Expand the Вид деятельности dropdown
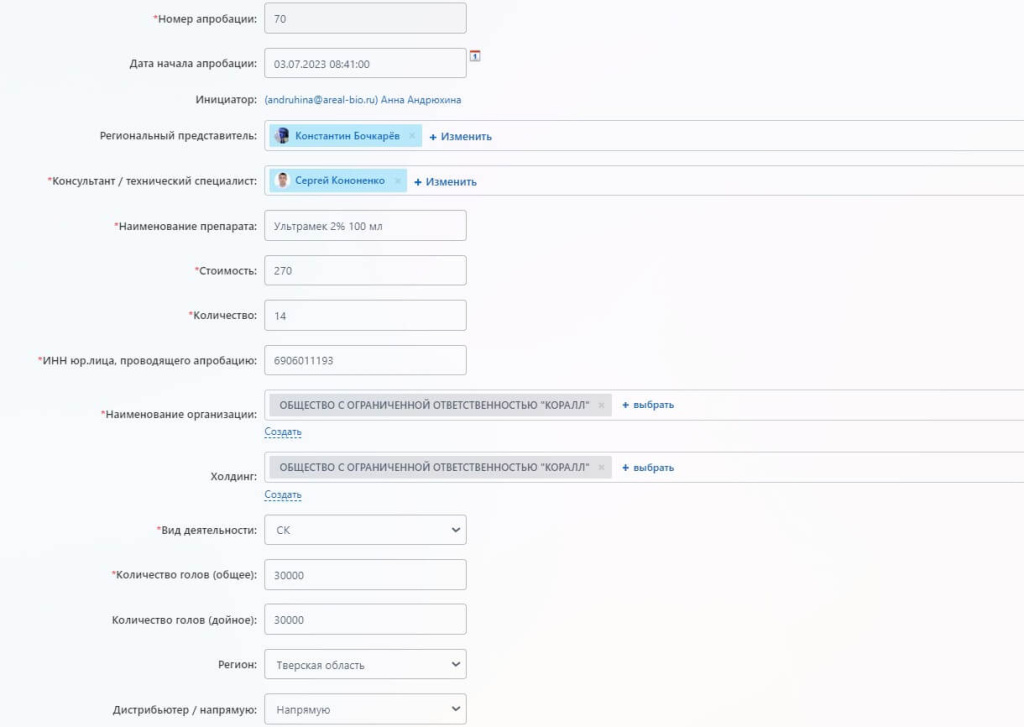 click(x=365, y=530)
